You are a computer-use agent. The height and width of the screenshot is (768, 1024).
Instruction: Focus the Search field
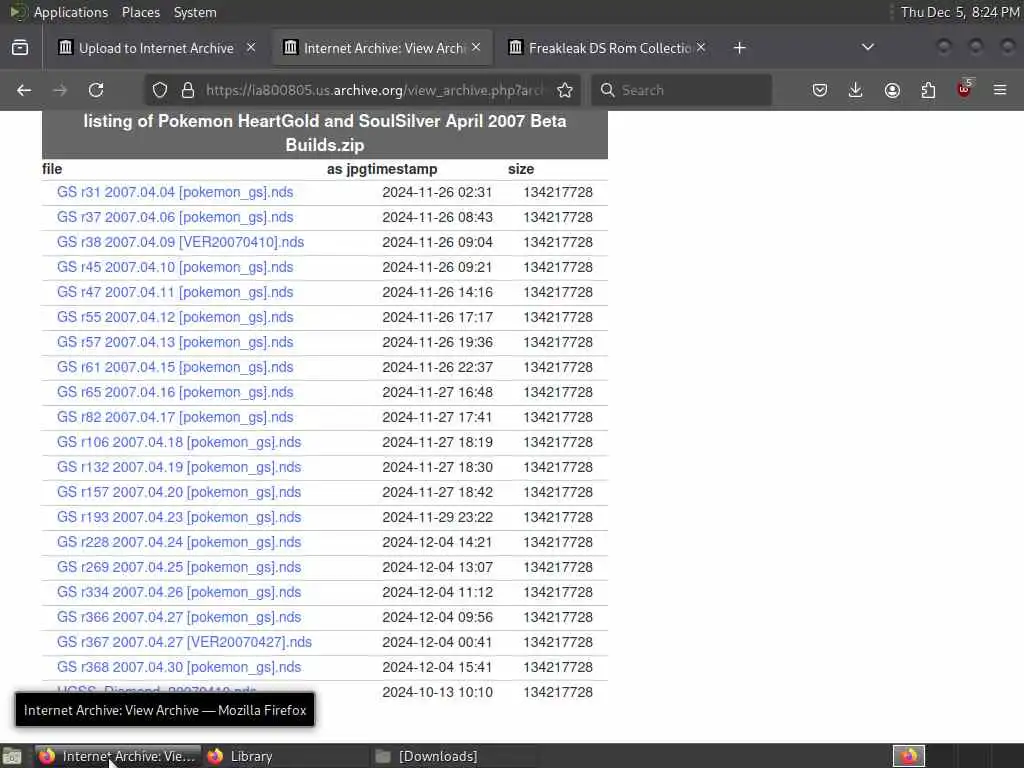pos(682,90)
